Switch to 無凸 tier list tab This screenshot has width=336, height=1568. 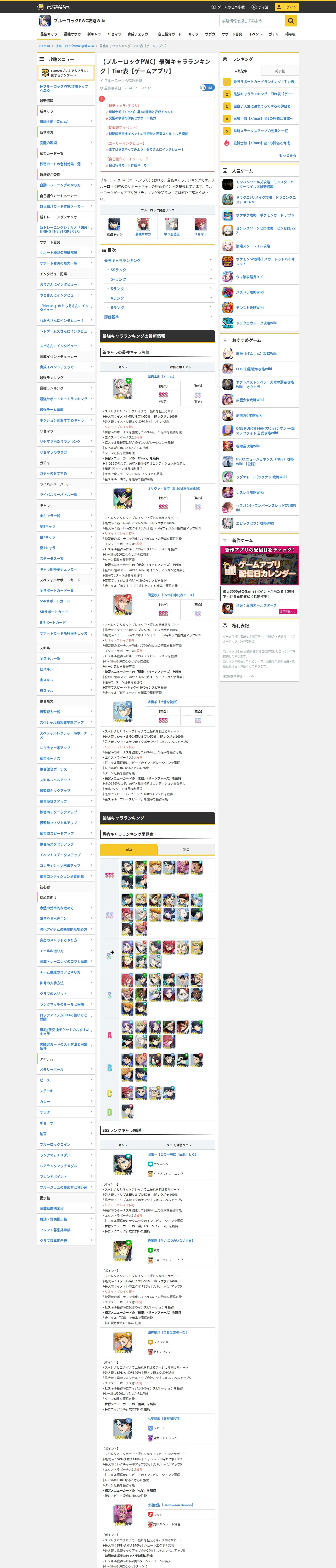[186, 849]
